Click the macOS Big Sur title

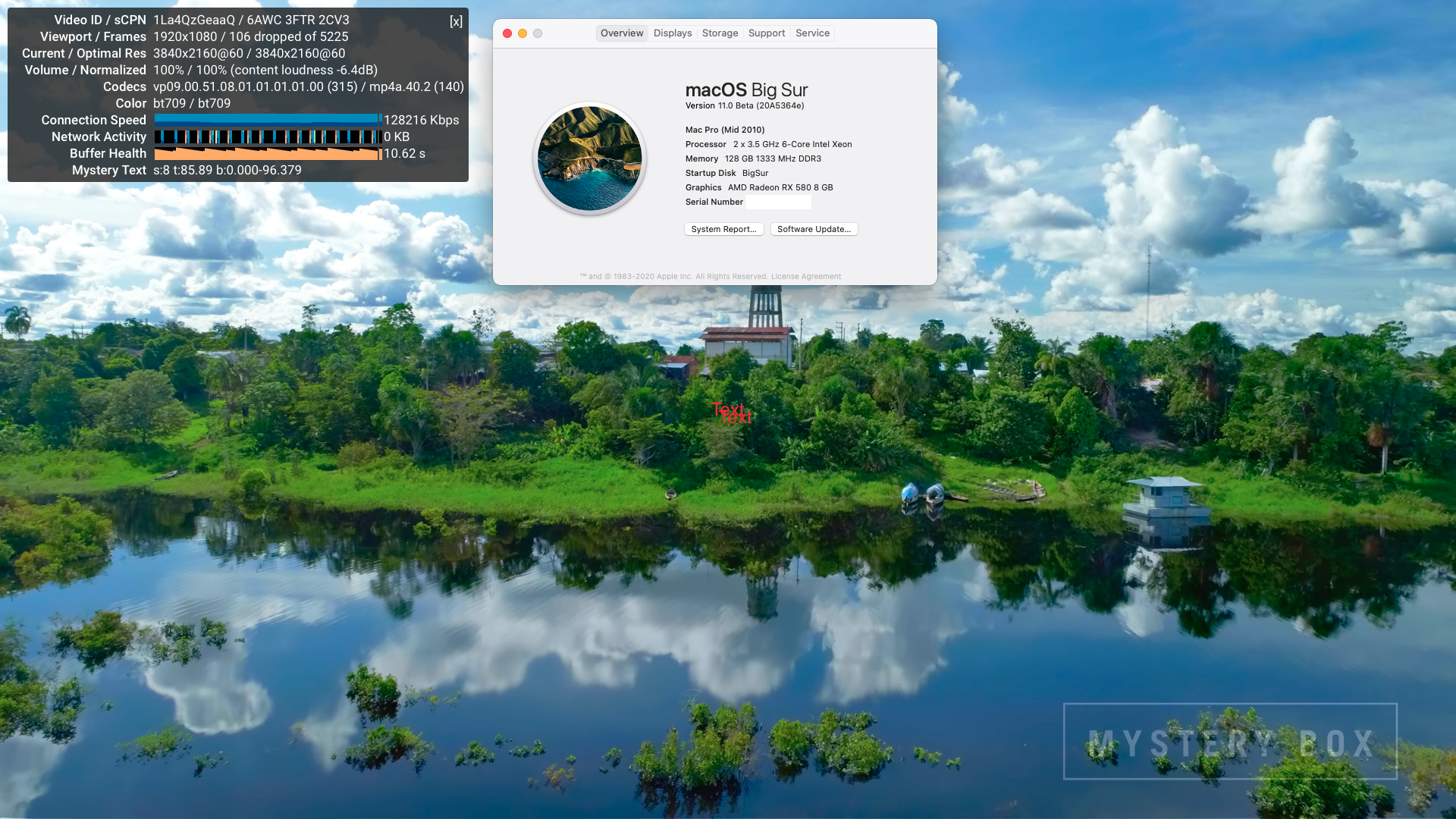click(x=747, y=89)
